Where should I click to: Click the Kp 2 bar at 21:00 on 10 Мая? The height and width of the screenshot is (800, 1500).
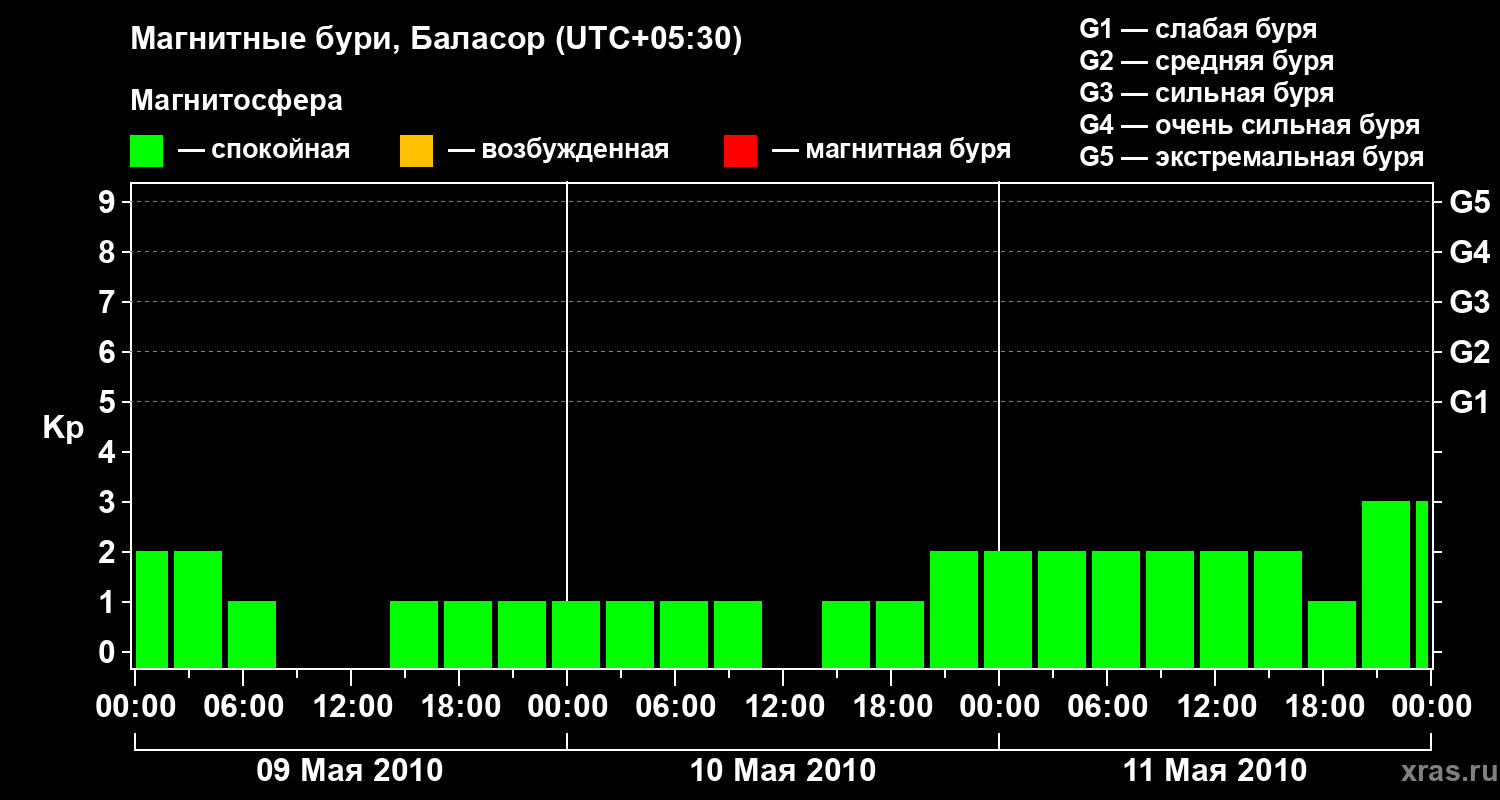[x=954, y=609]
